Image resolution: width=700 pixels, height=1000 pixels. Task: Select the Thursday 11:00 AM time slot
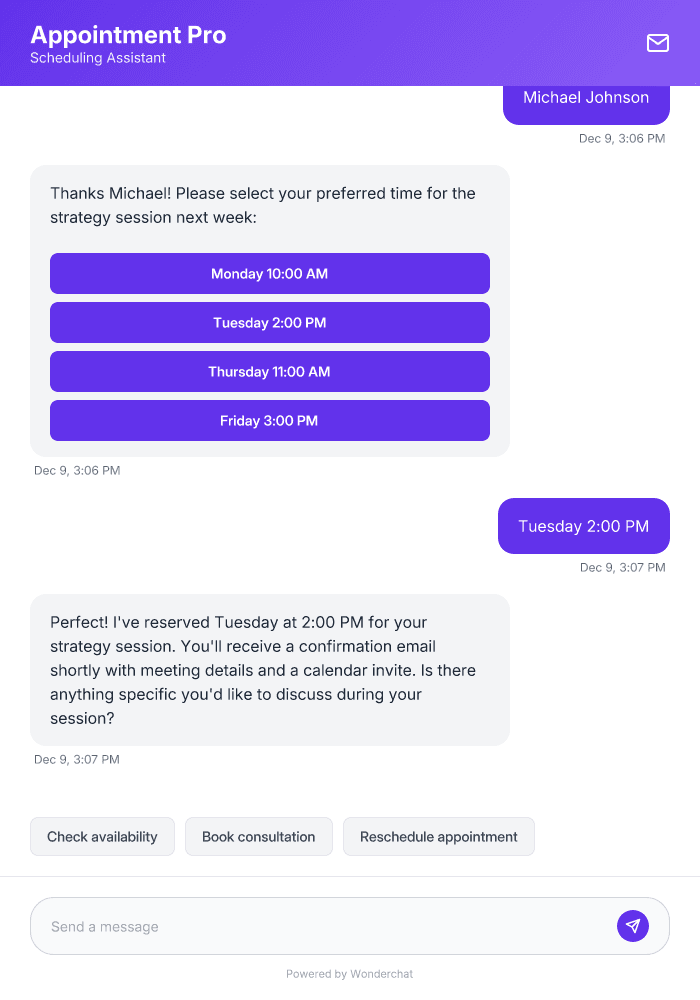click(269, 371)
